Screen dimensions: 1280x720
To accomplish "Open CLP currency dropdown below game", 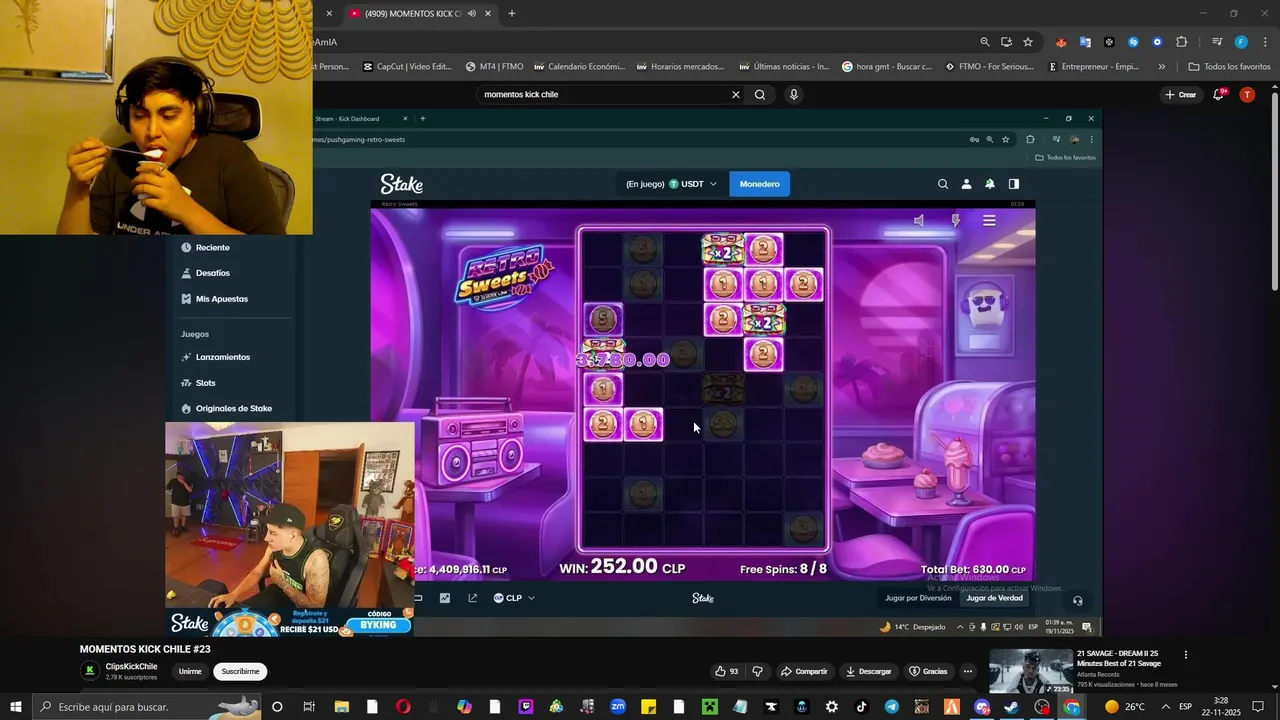I will point(514,598).
